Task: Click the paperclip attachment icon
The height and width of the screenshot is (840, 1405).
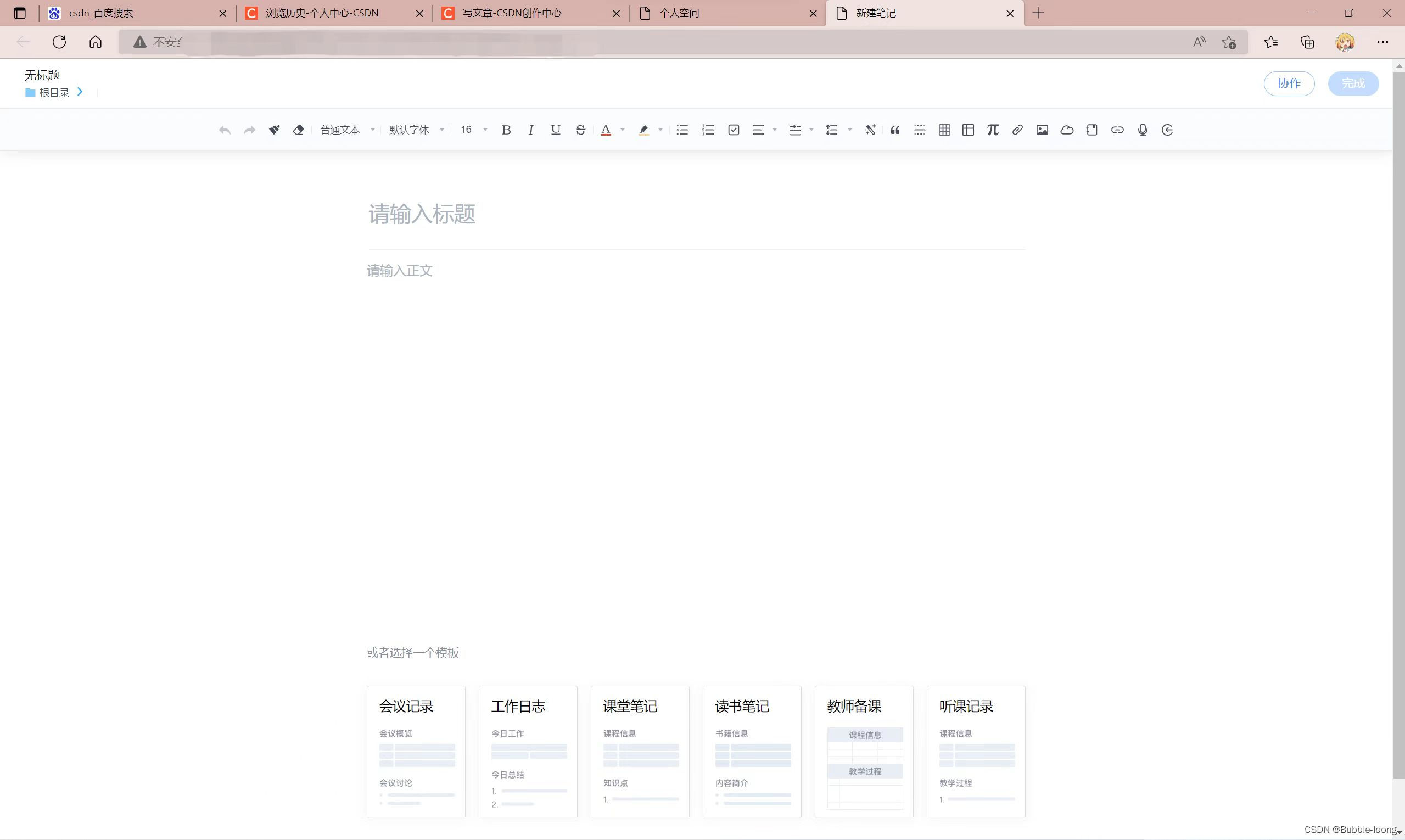Action: [1017, 130]
